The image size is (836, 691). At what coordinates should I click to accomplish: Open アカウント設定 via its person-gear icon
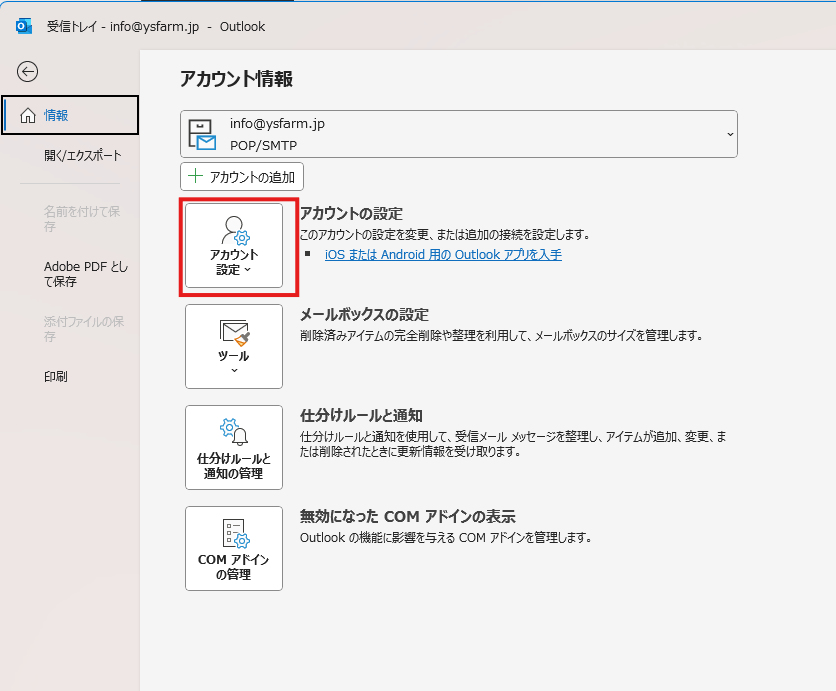pyautogui.click(x=234, y=231)
